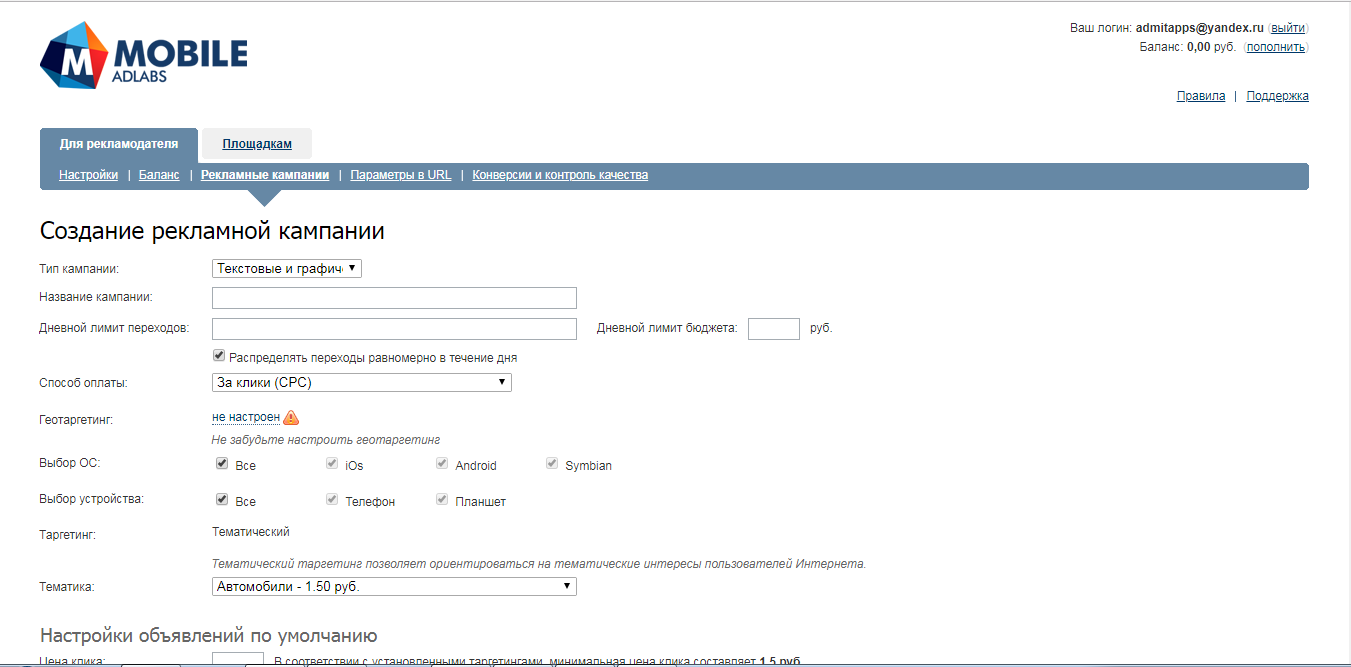Switch to the 'Для рекламодателя' tab
This screenshot has height=667, width=1351.
click(119, 144)
